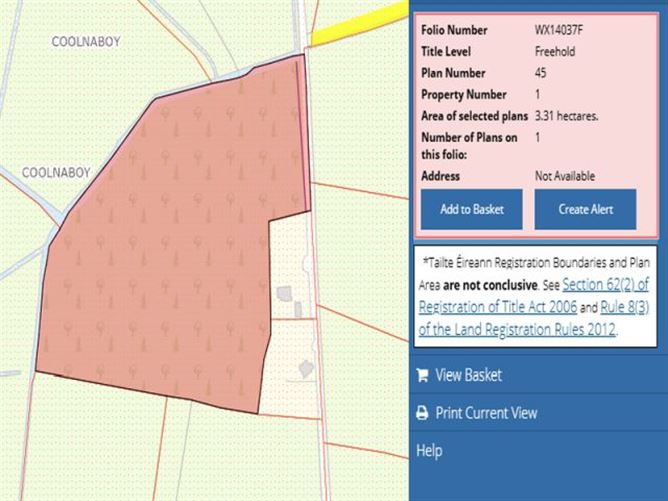Click the shopping cart icon beside View Basket

point(422,376)
